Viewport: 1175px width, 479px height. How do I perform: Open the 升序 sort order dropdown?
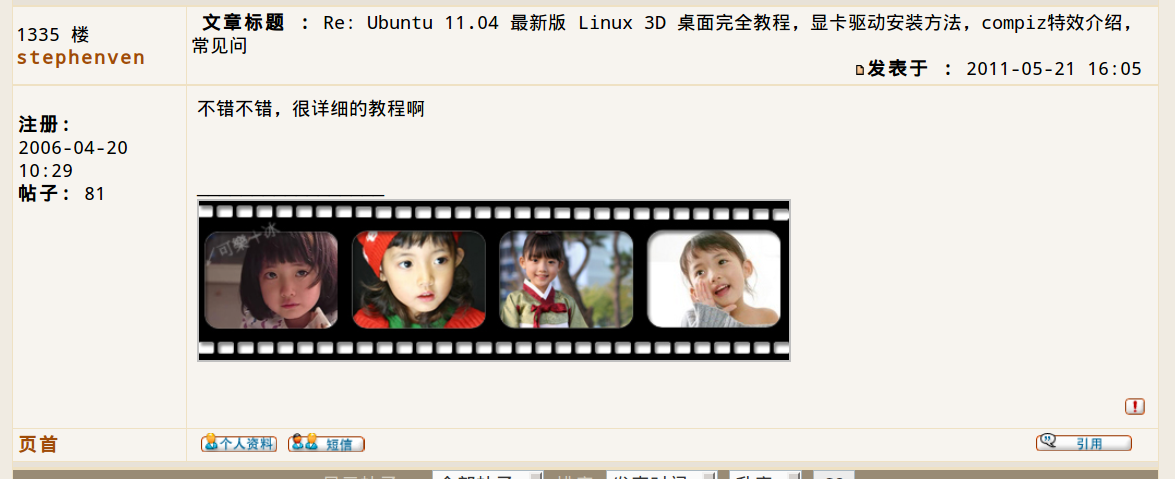(x=765, y=475)
